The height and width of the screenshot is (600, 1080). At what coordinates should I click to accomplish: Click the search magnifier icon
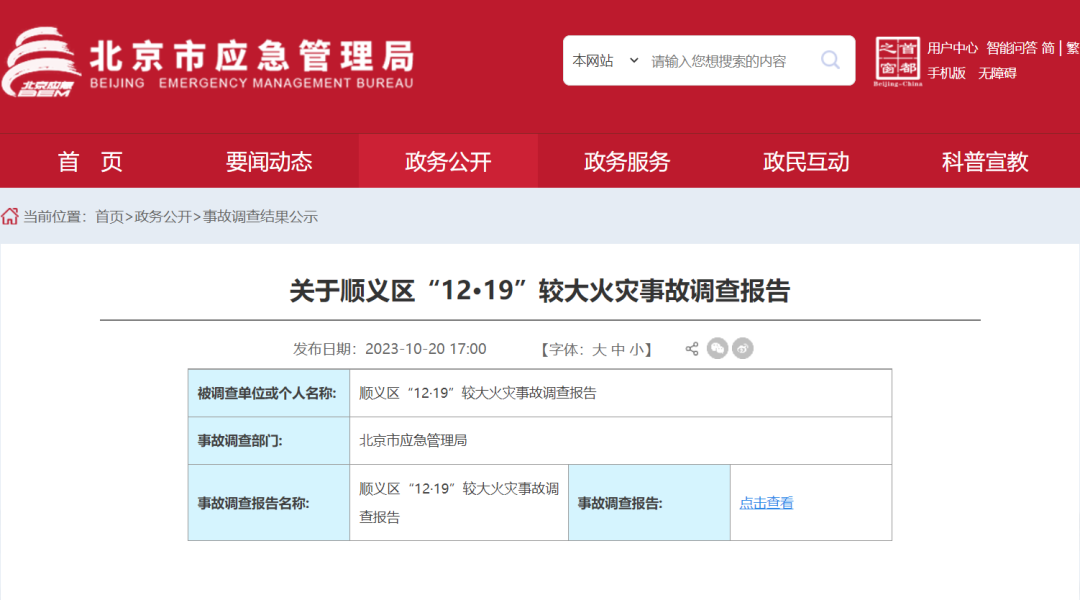tap(830, 61)
